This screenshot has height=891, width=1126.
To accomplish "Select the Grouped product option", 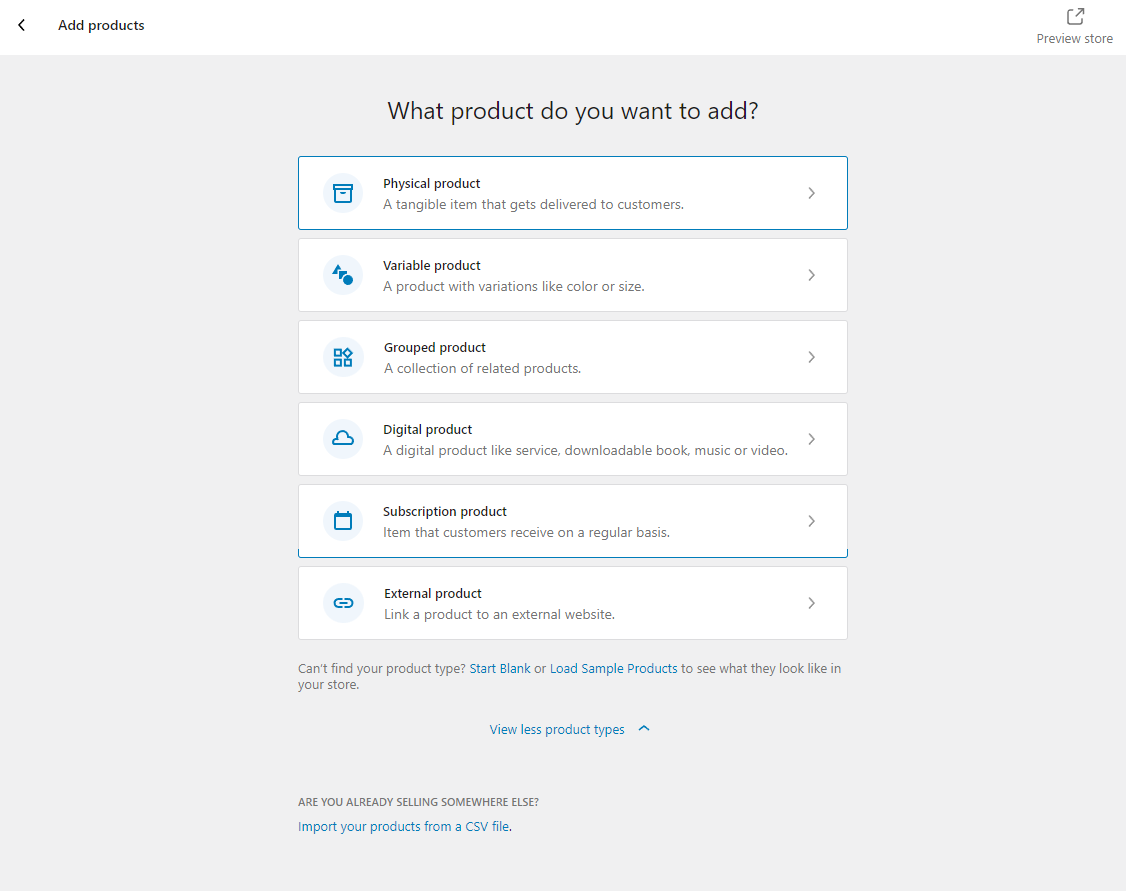I will coord(573,356).
